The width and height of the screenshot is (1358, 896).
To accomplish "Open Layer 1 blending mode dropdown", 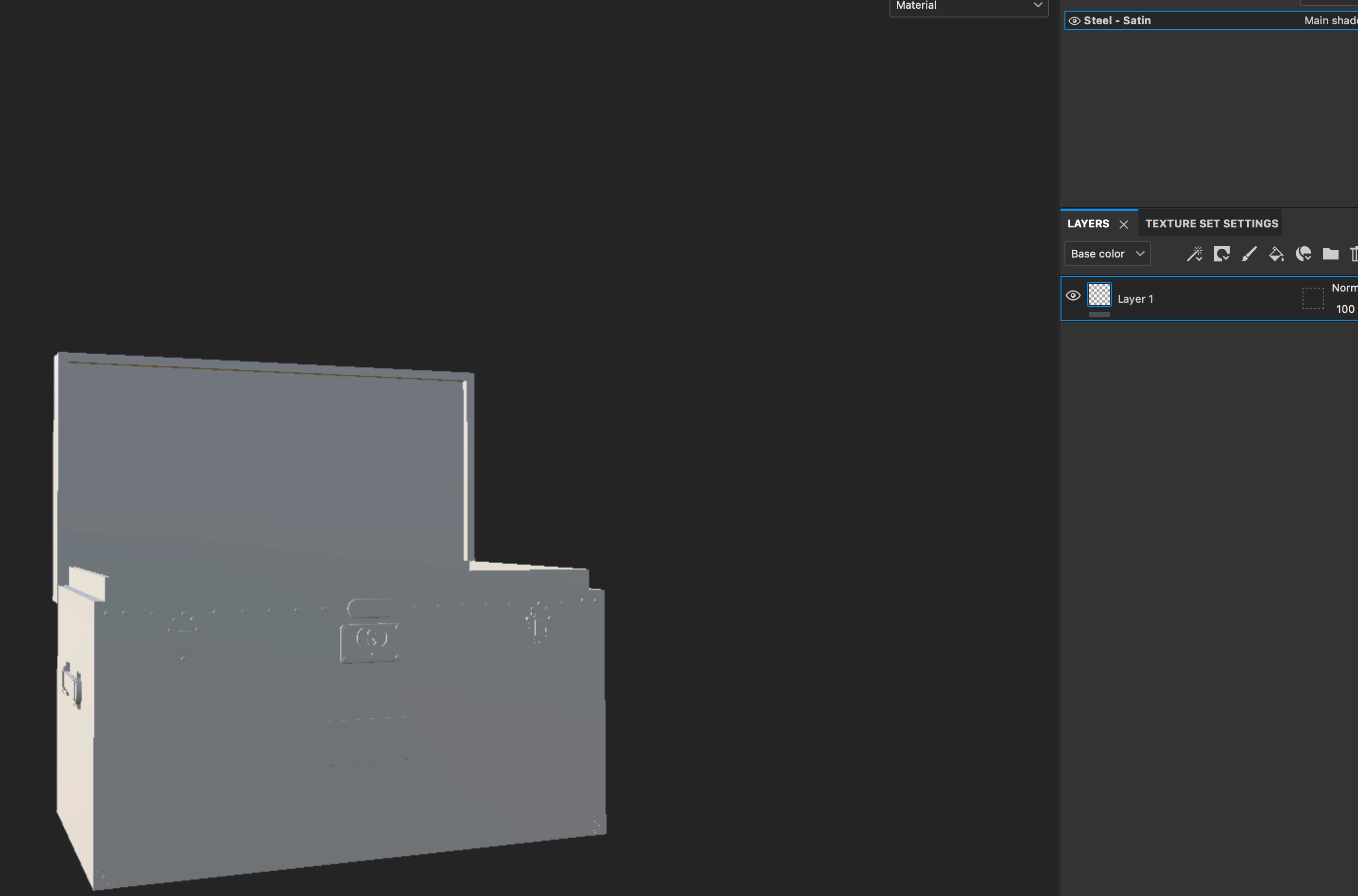I will 1344,288.
